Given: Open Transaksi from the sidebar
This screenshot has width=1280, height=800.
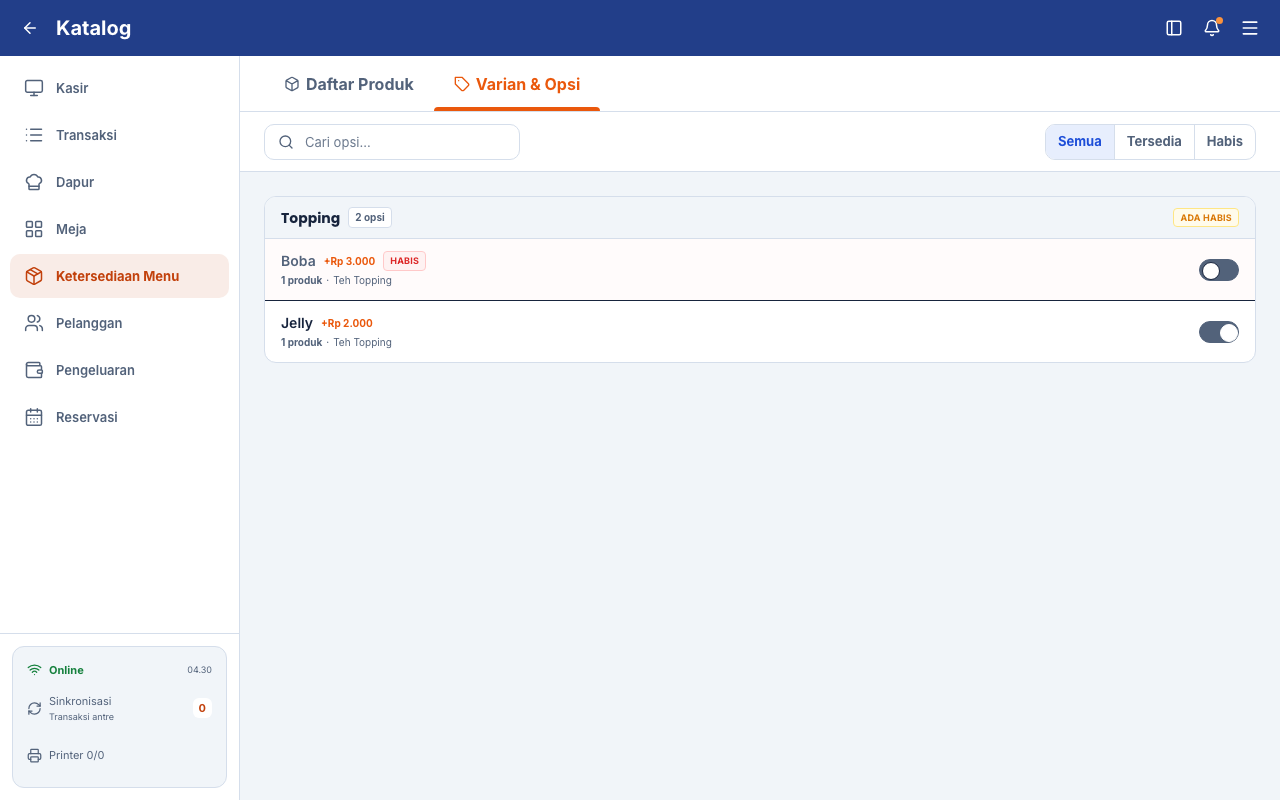Looking at the screenshot, I should [119, 135].
